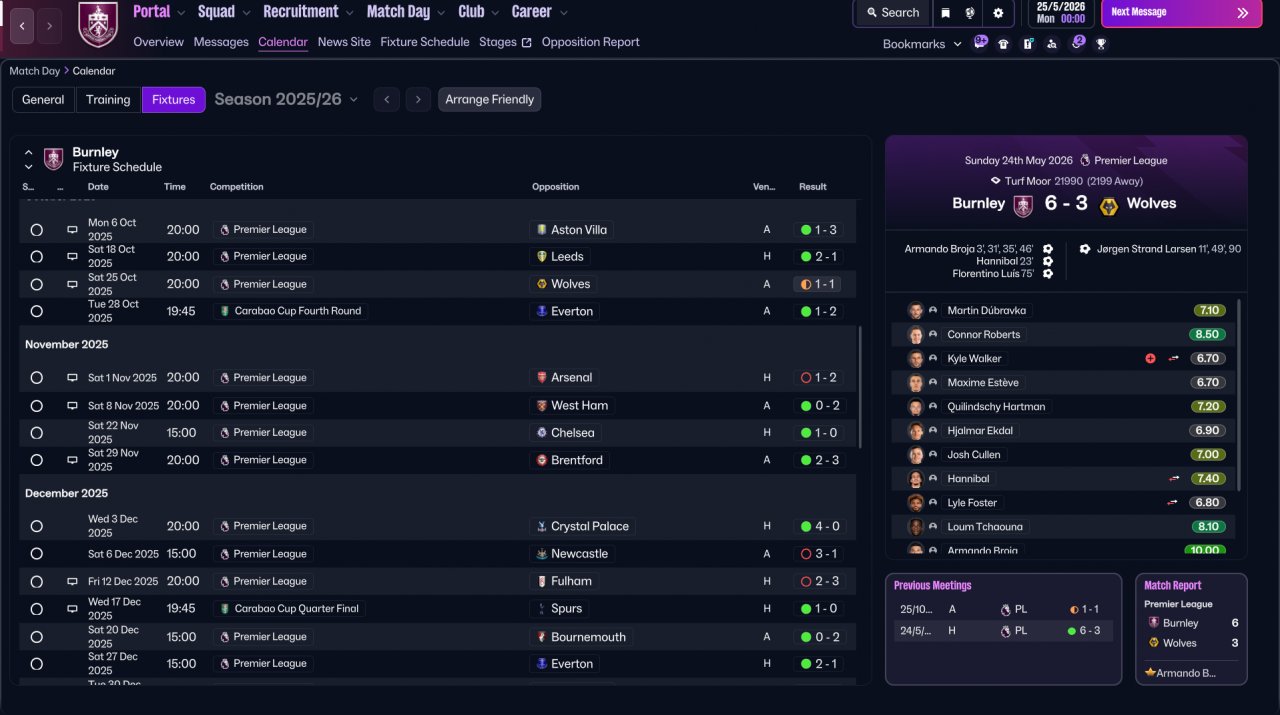Click Connor Roberts' player portrait
The width and height of the screenshot is (1280, 715).
tap(915, 335)
